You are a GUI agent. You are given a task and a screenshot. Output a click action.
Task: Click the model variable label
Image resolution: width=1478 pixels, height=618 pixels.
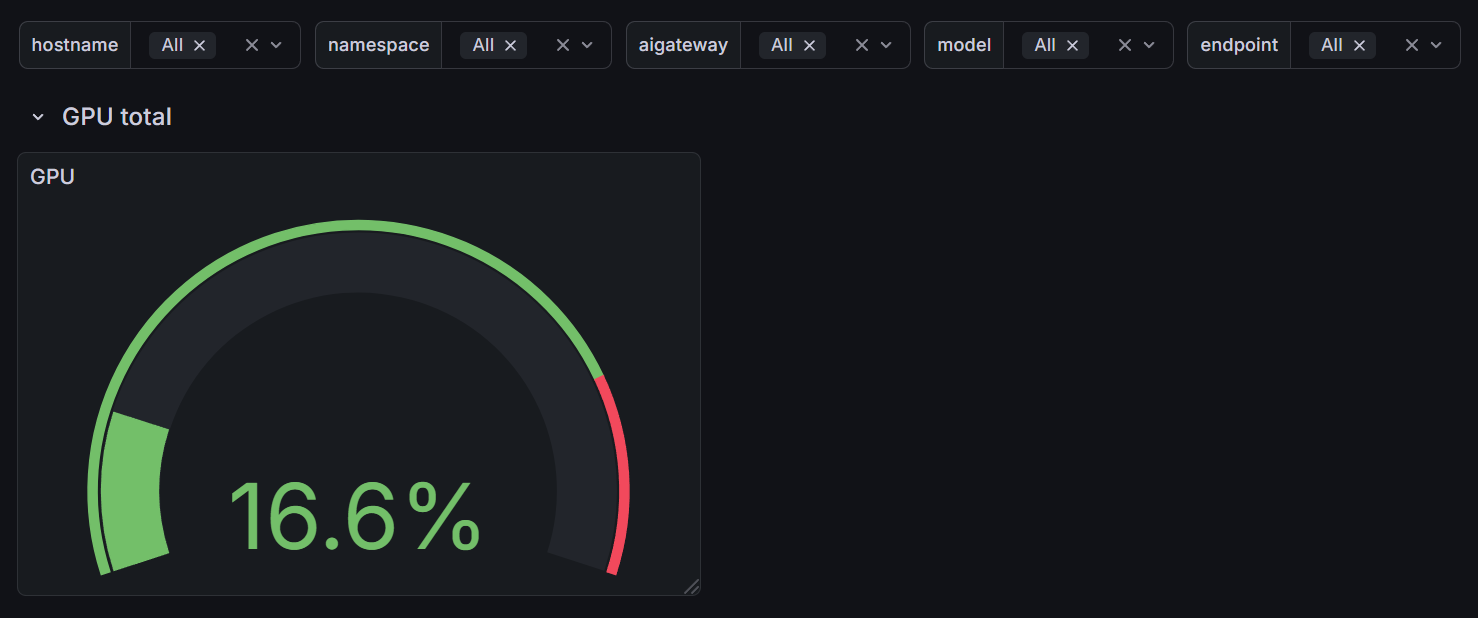click(x=964, y=45)
